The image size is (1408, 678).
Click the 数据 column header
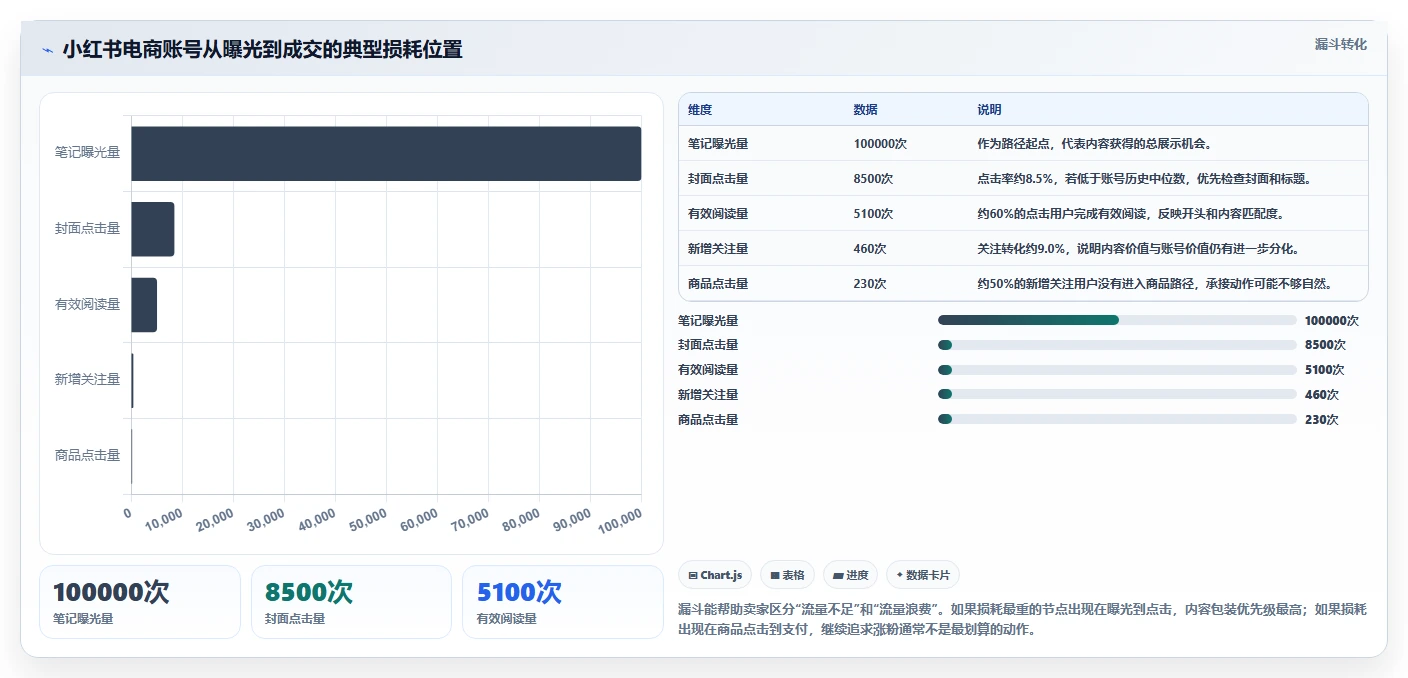pos(866,110)
